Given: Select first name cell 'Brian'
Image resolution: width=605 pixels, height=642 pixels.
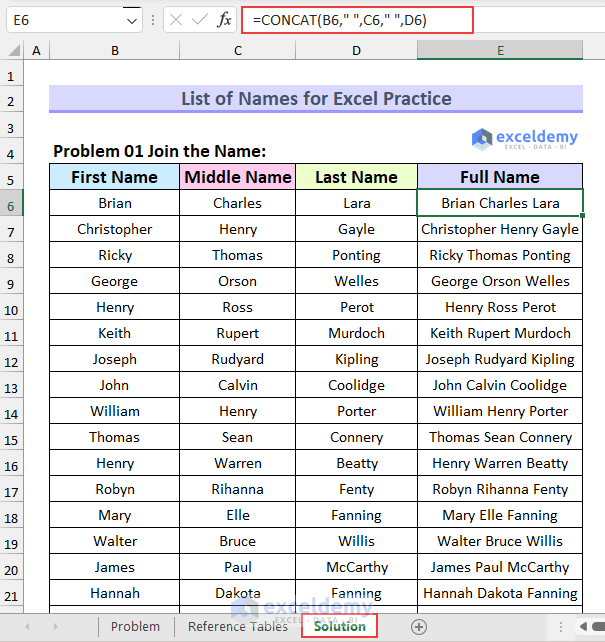Looking at the screenshot, I should click(115, 203).
